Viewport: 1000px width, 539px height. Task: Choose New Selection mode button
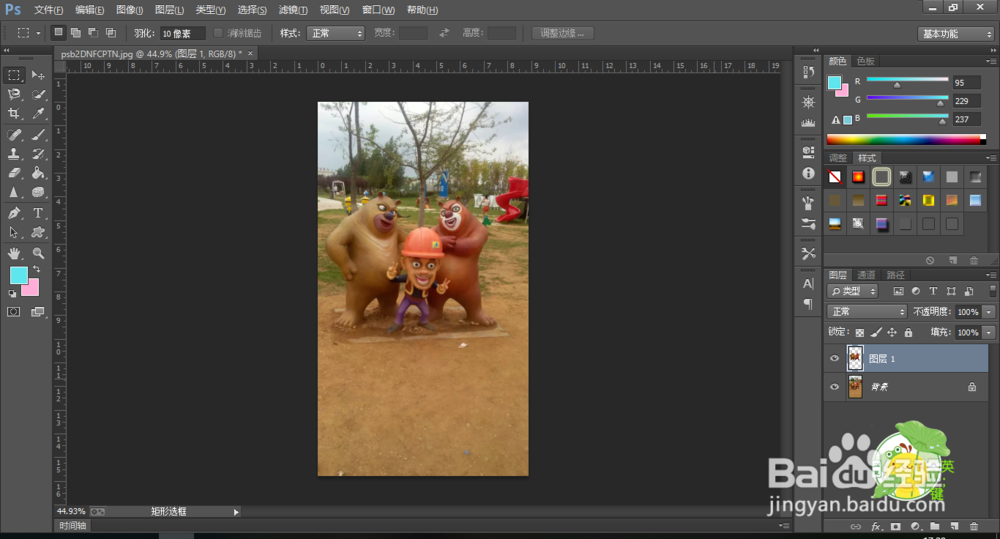[59, 33]
